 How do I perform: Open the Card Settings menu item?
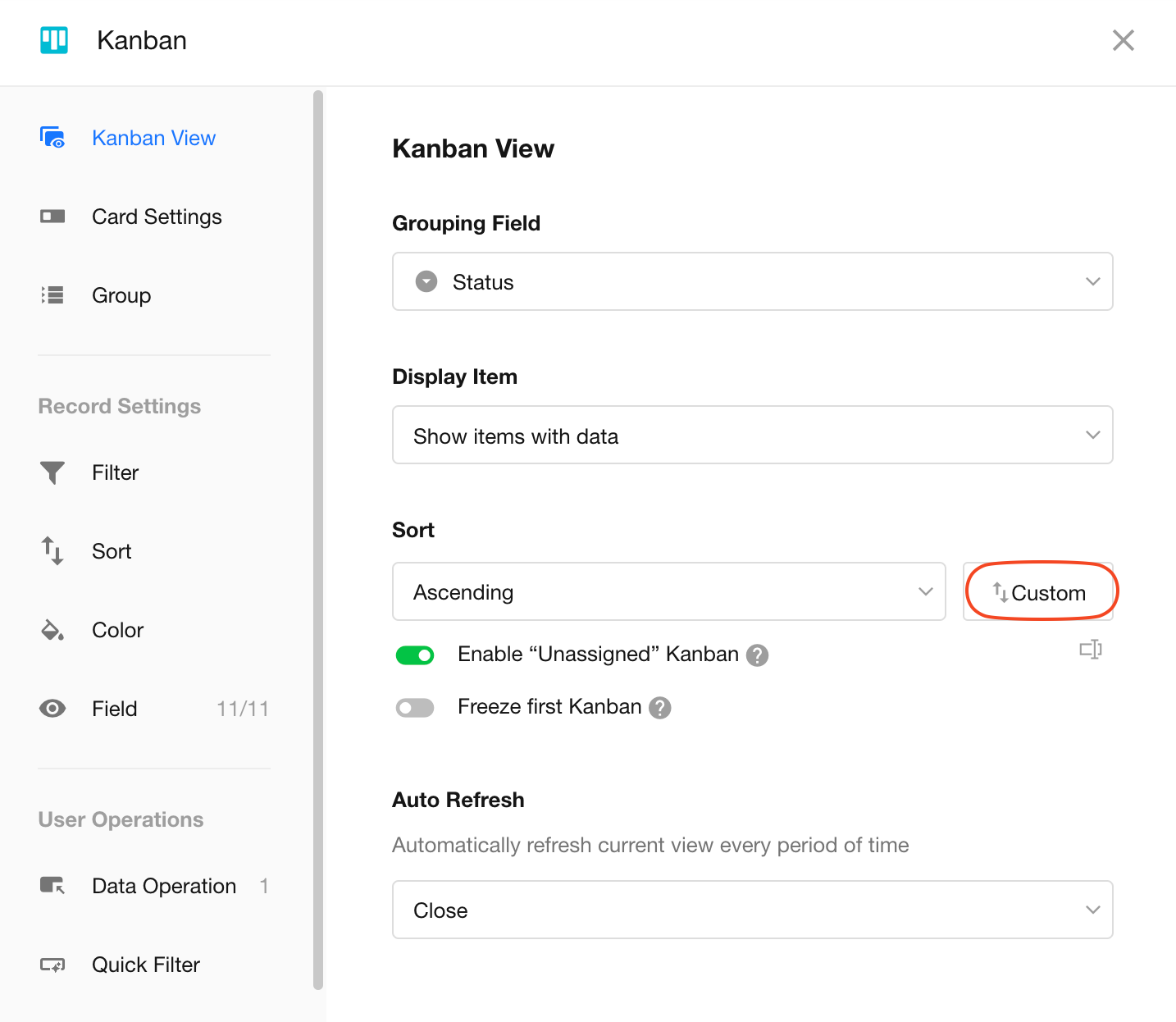tap(157, 217)
